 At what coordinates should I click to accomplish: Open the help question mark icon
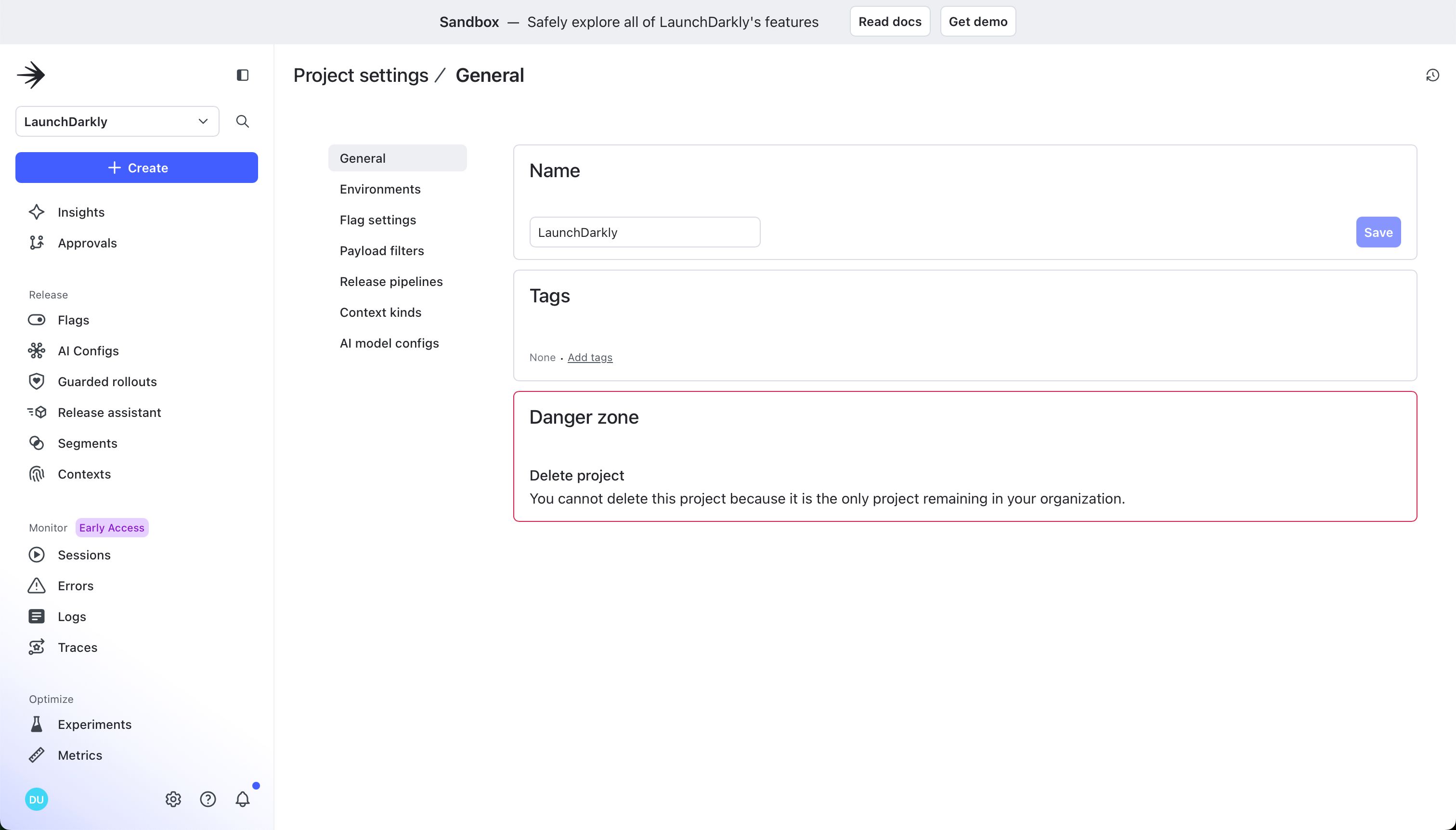point(208,799)
